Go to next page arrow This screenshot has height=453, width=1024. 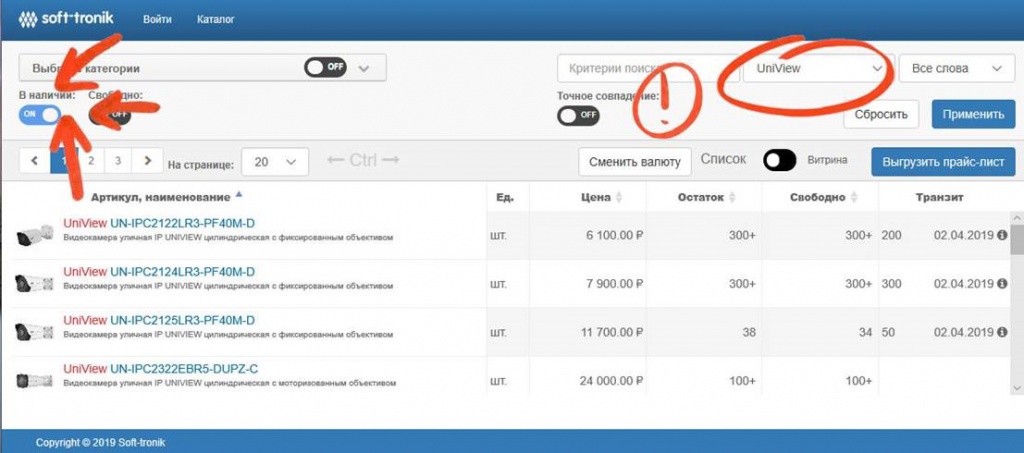pos(148,161)
